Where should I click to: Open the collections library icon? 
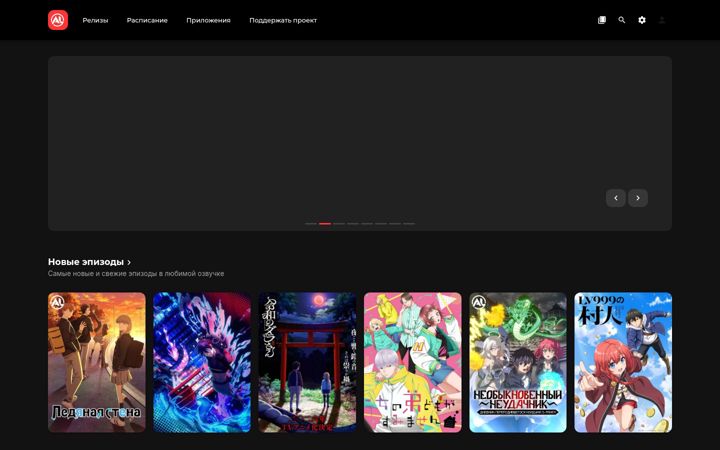[x=602, y=20]
